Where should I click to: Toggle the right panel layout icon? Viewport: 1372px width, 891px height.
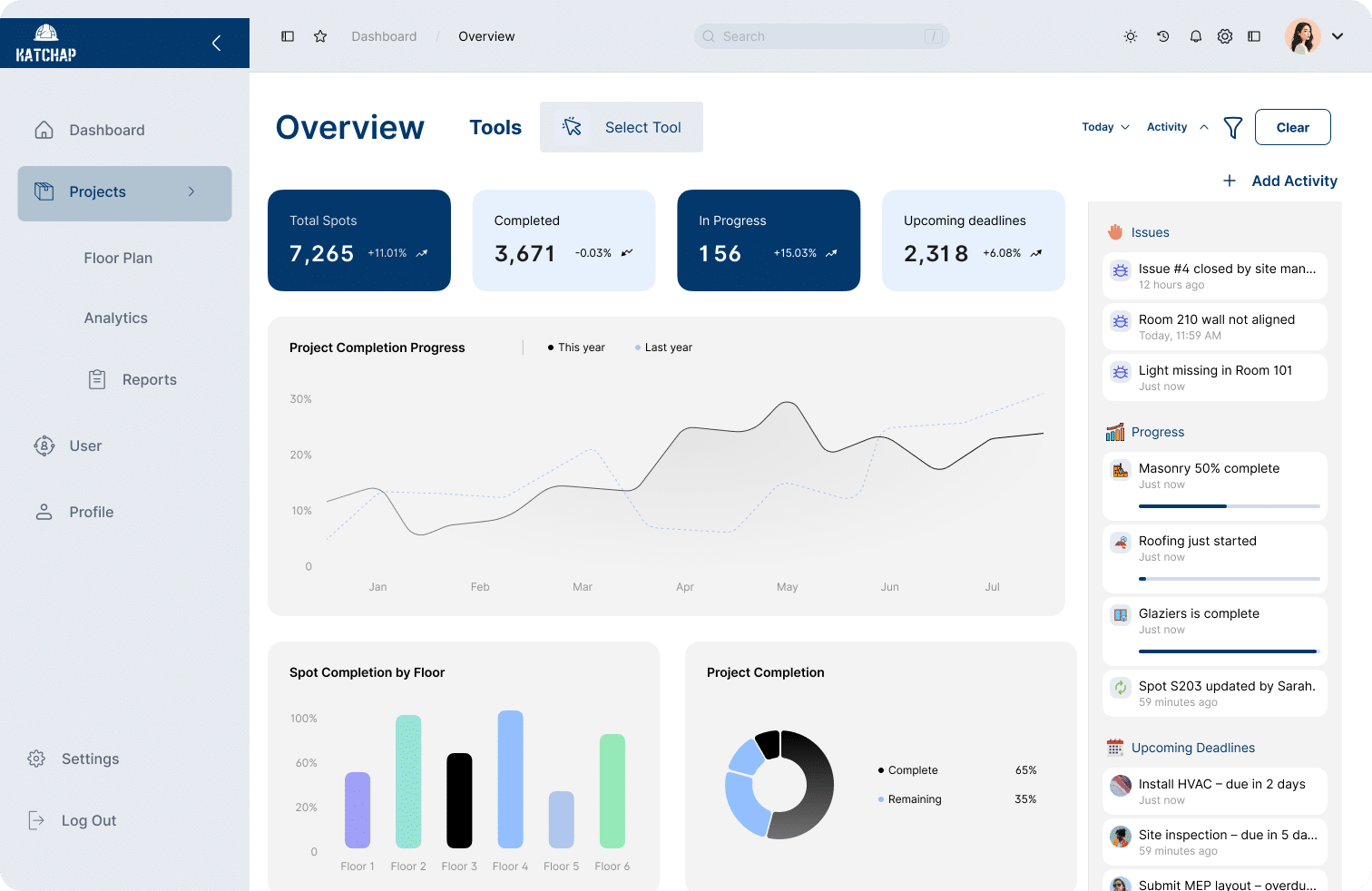tap(1254, 36)
